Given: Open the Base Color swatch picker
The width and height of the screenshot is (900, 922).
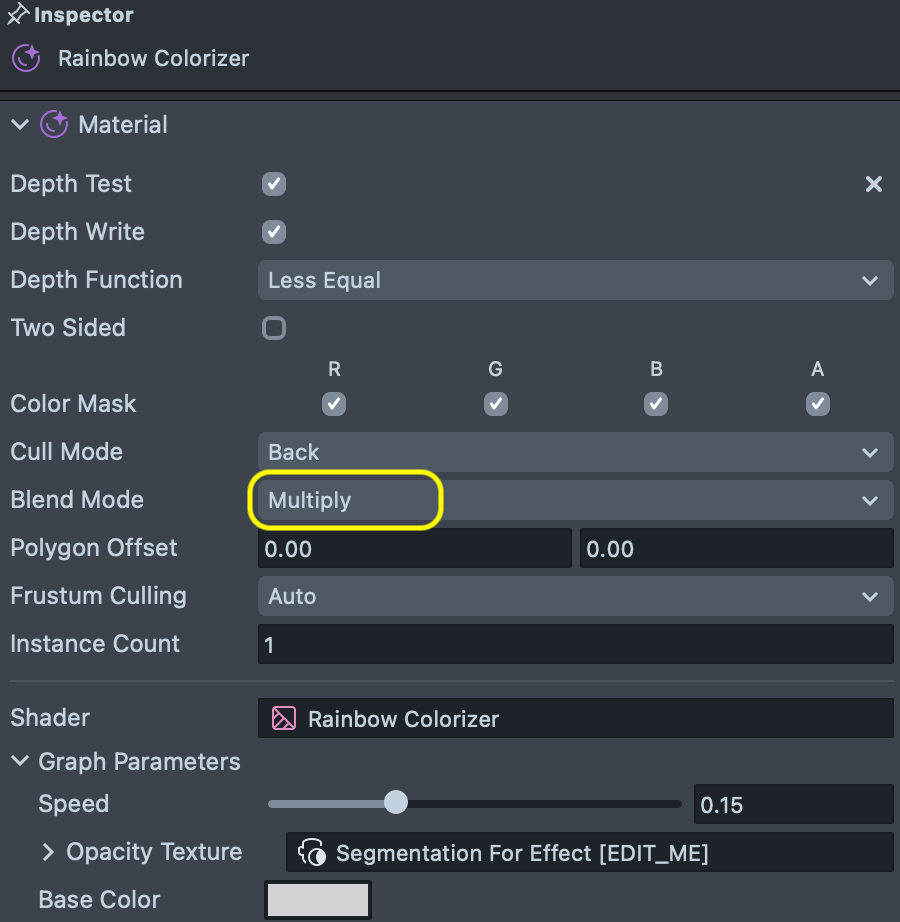Looking at the screenshot, I should 317,899.
